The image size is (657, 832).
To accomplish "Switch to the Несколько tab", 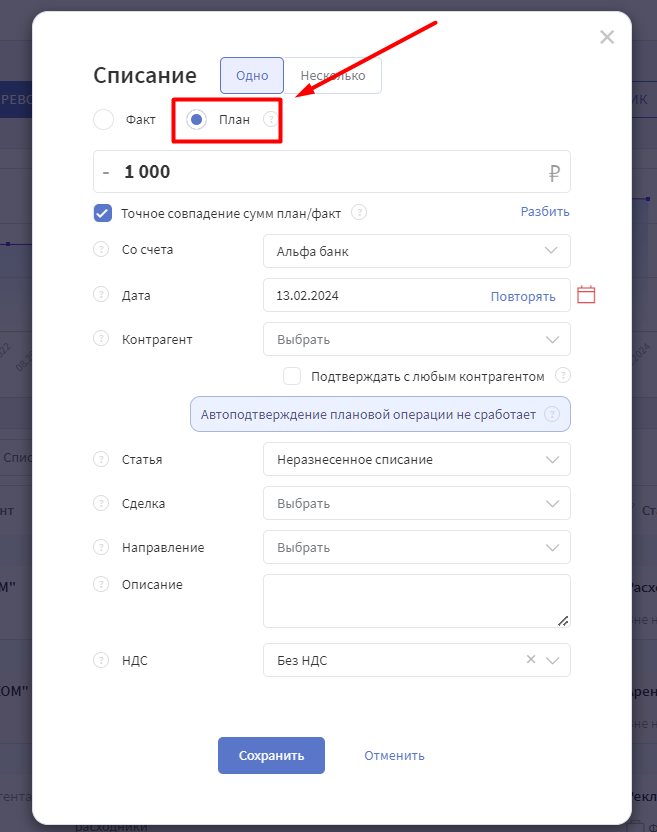I will click(x=333, y=75).
